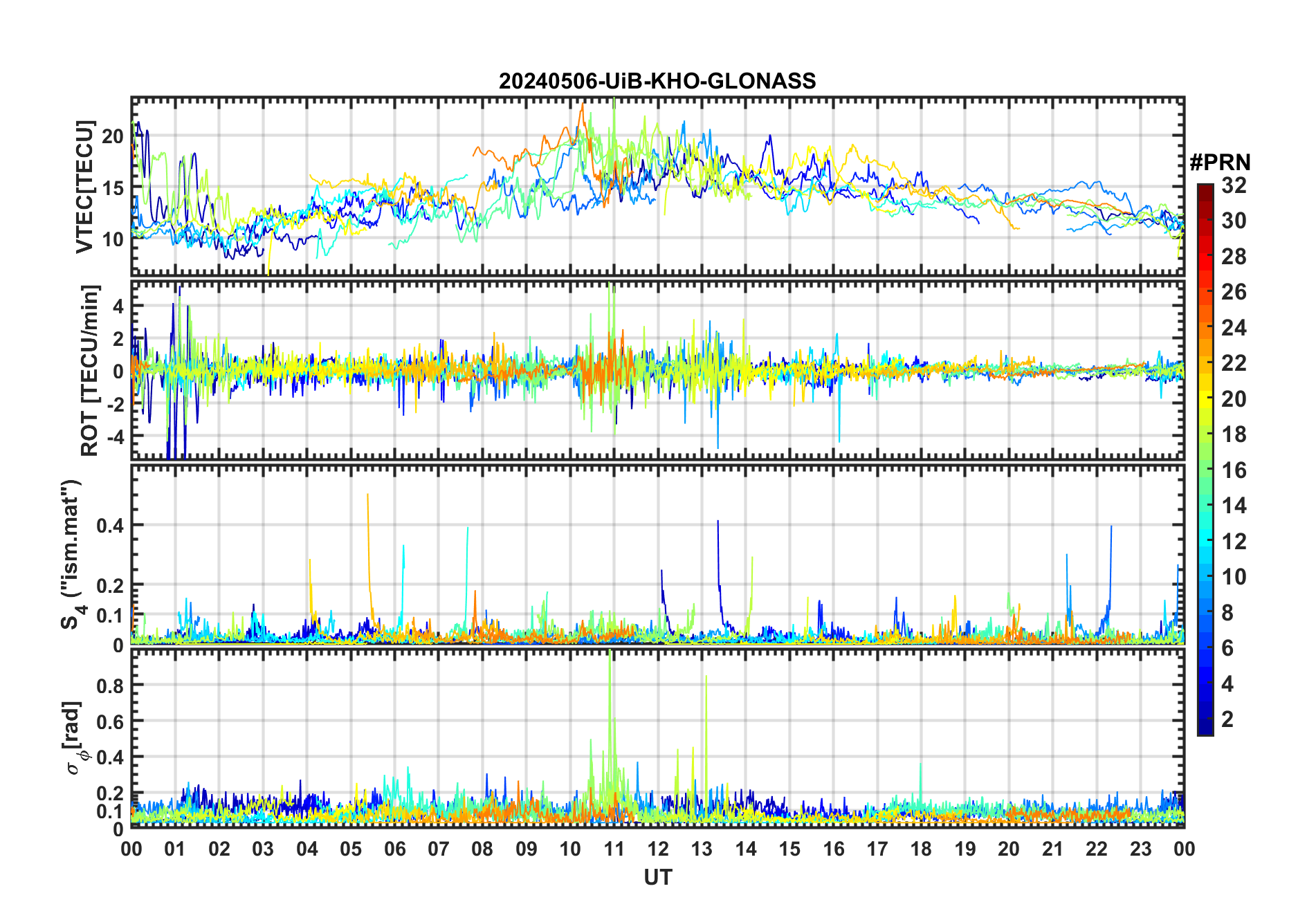1316x920 pixels.
Task: Click x-axis hour tick label "01"
Action: tap(176, 849)
